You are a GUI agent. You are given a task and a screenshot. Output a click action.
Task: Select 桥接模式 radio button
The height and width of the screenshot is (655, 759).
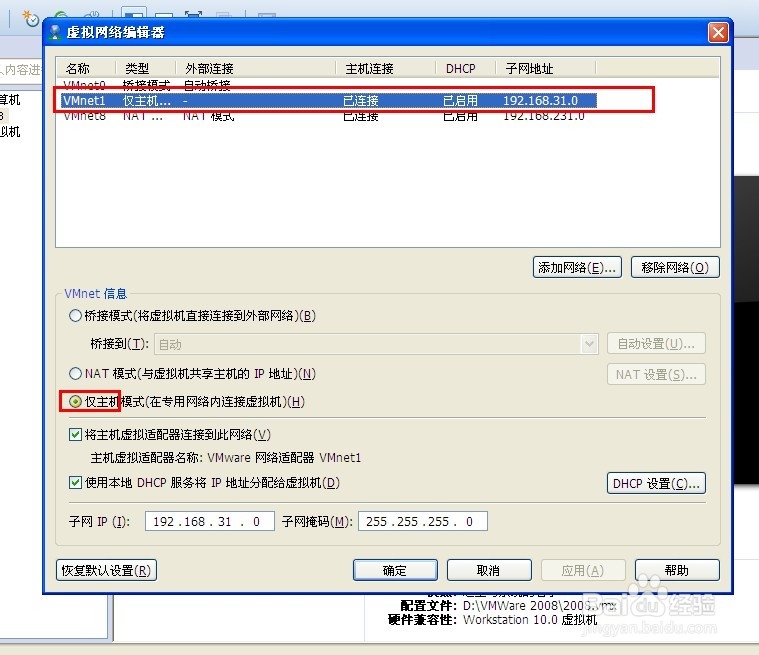pyautogui.click(x=75, y=316)
